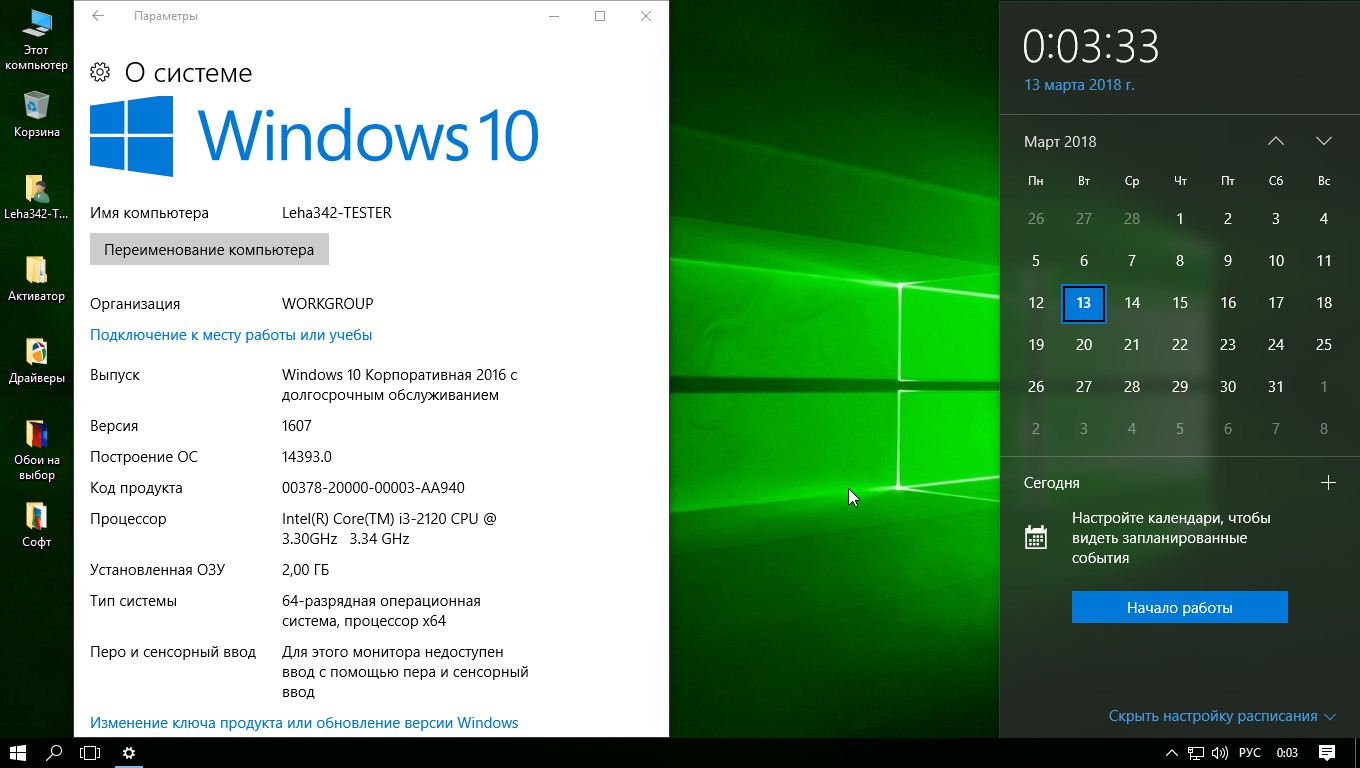Click the installed RAM value 2,00 ГБ
Viewport: 1360px width, 768px height.
tap(305, 570)
